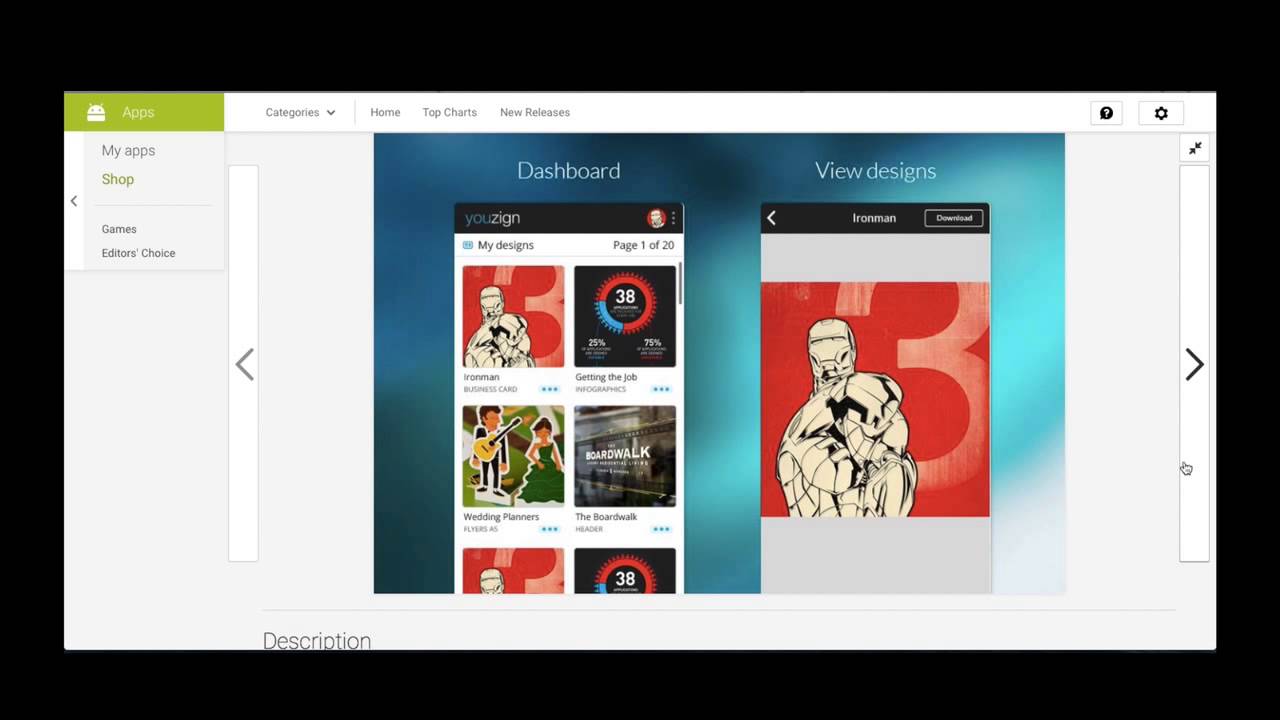This screenshot has width=1280, height=720.
Task: Open options dots for Wedding Planners
Action: pos(549,529)
